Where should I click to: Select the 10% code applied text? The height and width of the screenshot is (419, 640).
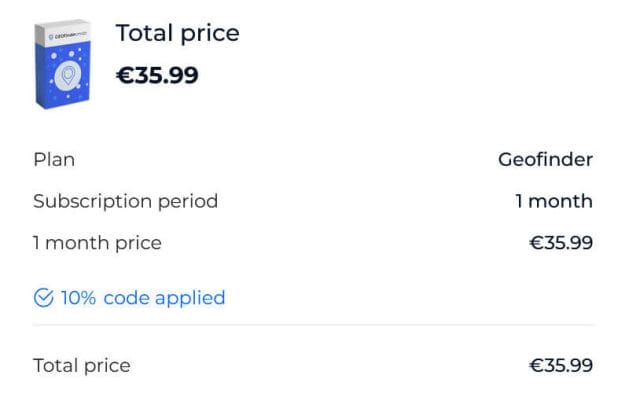pyautogui.click(x=143, y=298)
